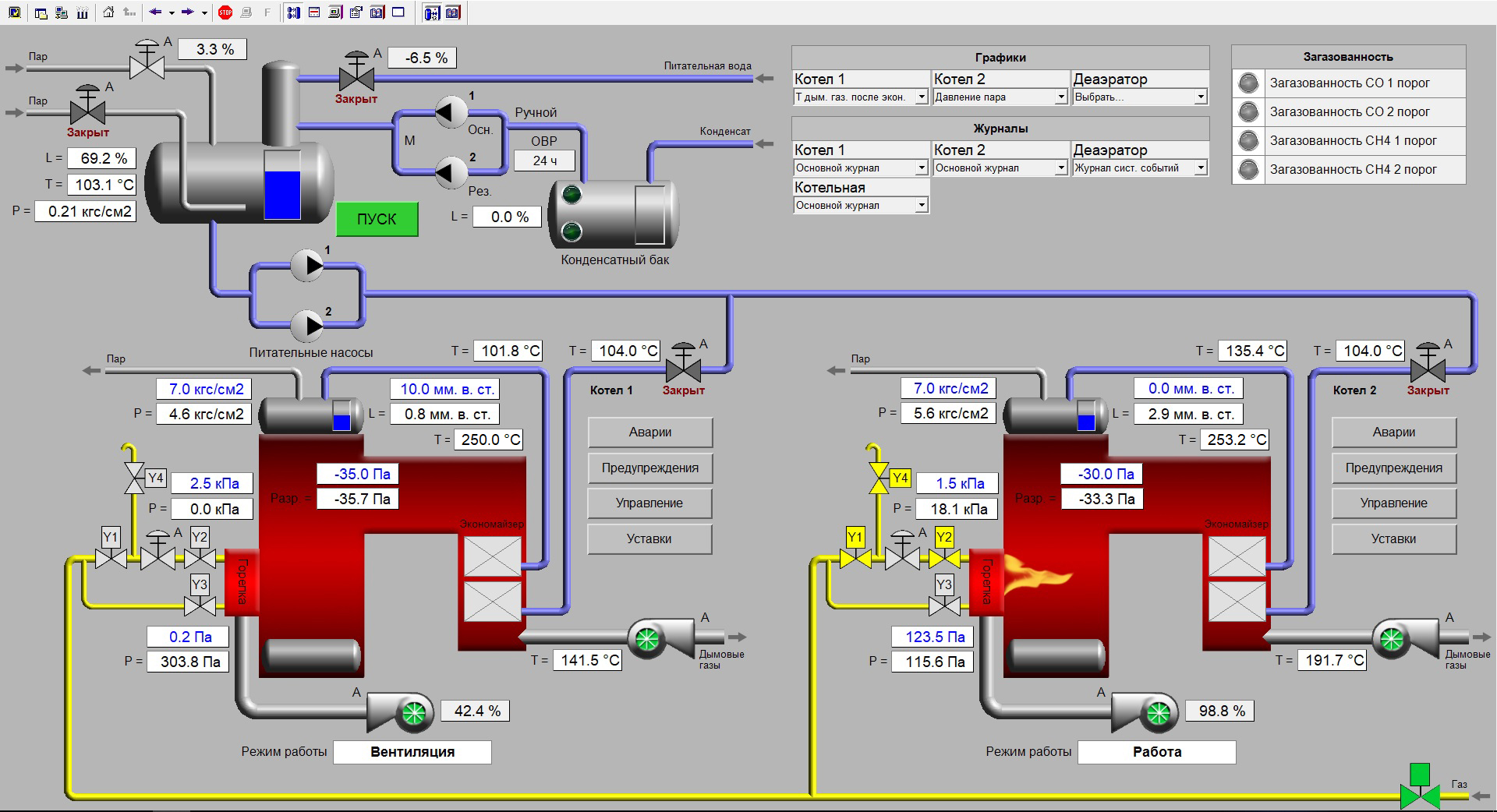Open Графики Котел 2 Давление пара dropdown

click(1061, 97)
